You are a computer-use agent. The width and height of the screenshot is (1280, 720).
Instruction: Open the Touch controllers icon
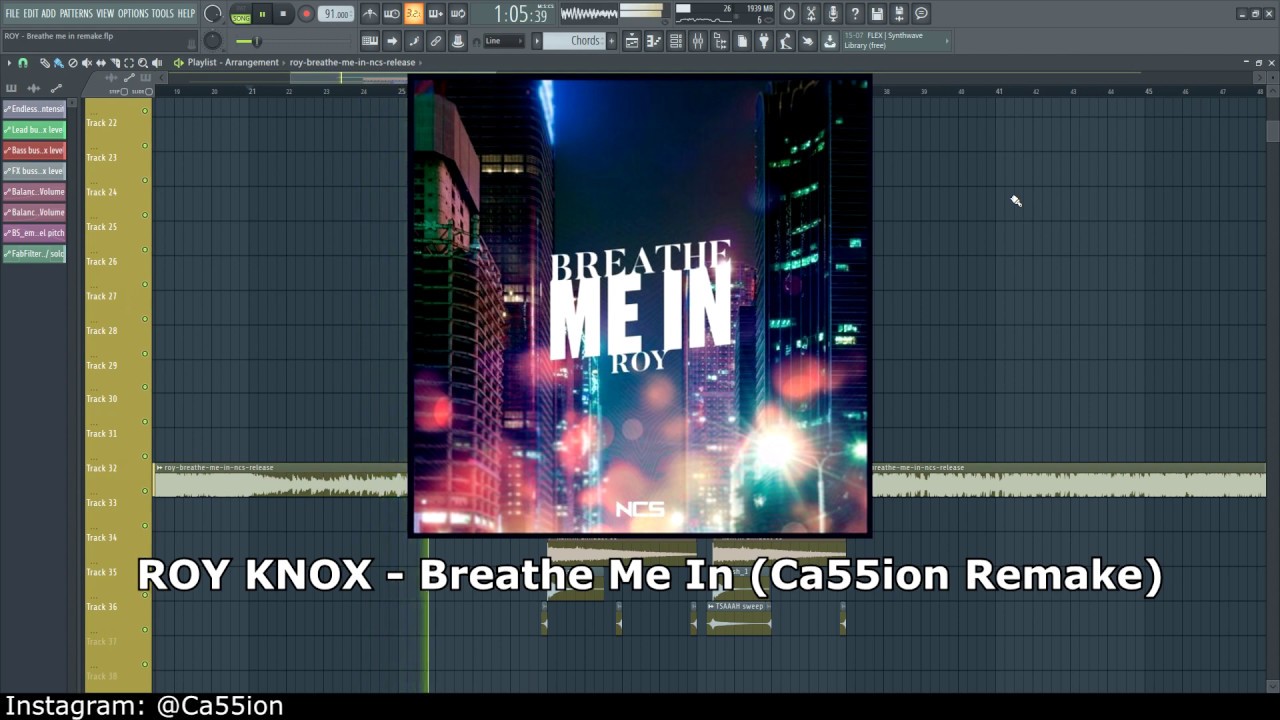click(808, 41)
